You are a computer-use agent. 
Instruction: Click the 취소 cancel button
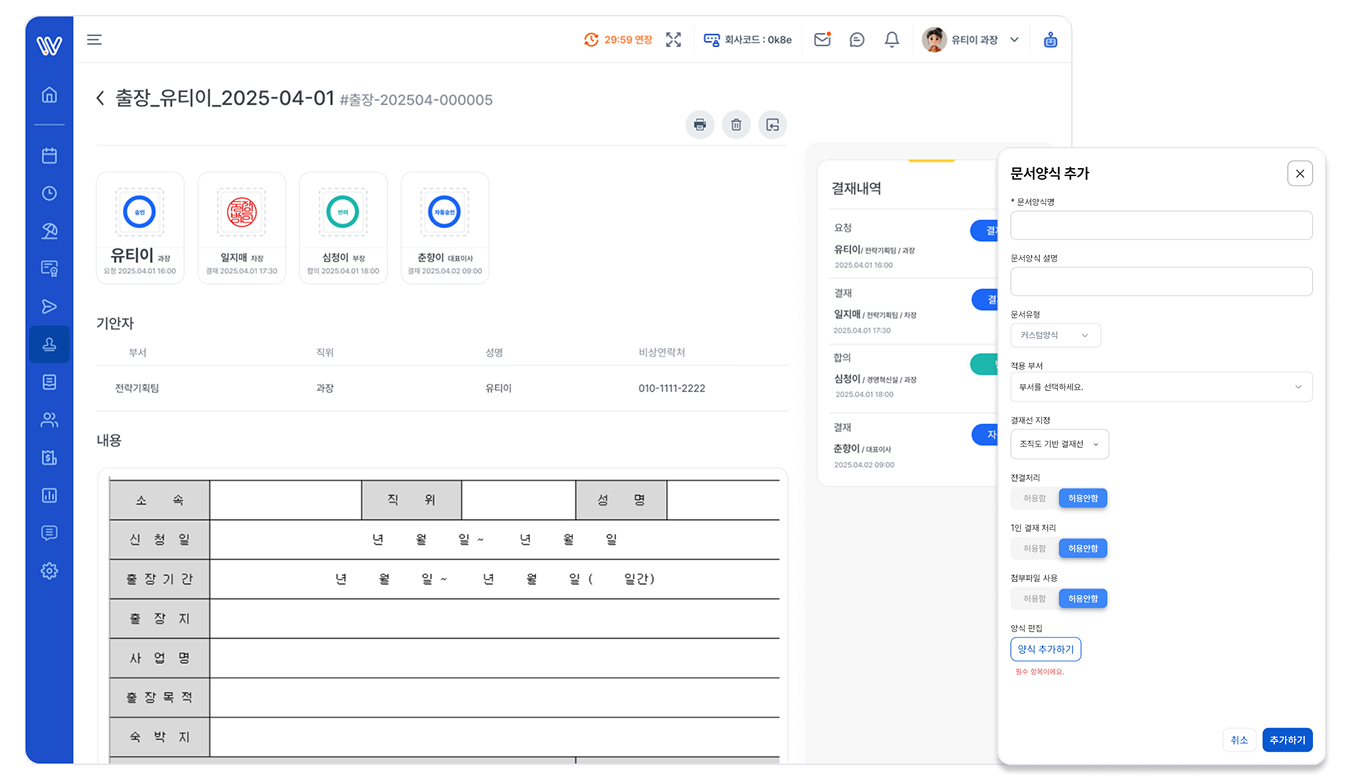(1239, 740)
